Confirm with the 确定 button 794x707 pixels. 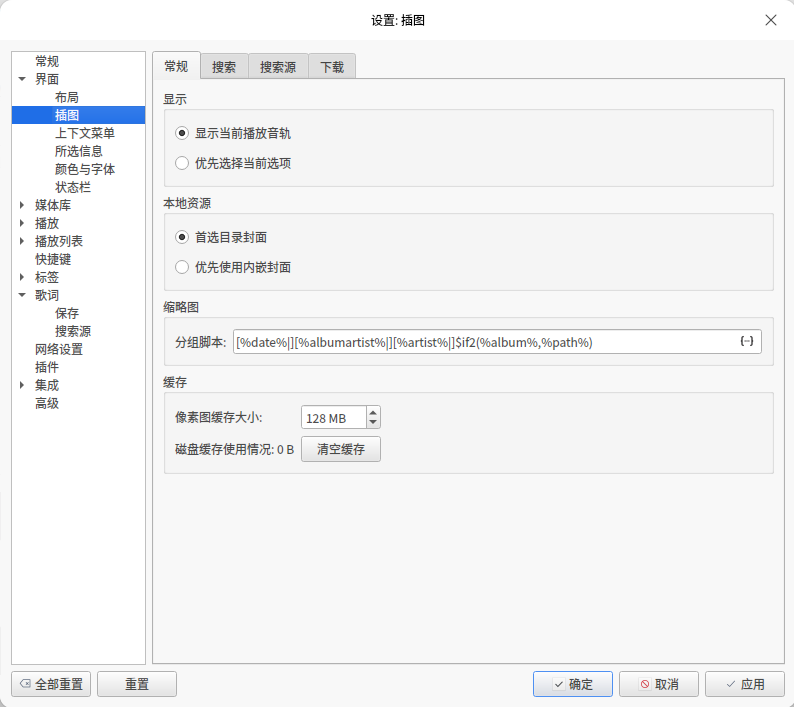[x=573, y=684]
